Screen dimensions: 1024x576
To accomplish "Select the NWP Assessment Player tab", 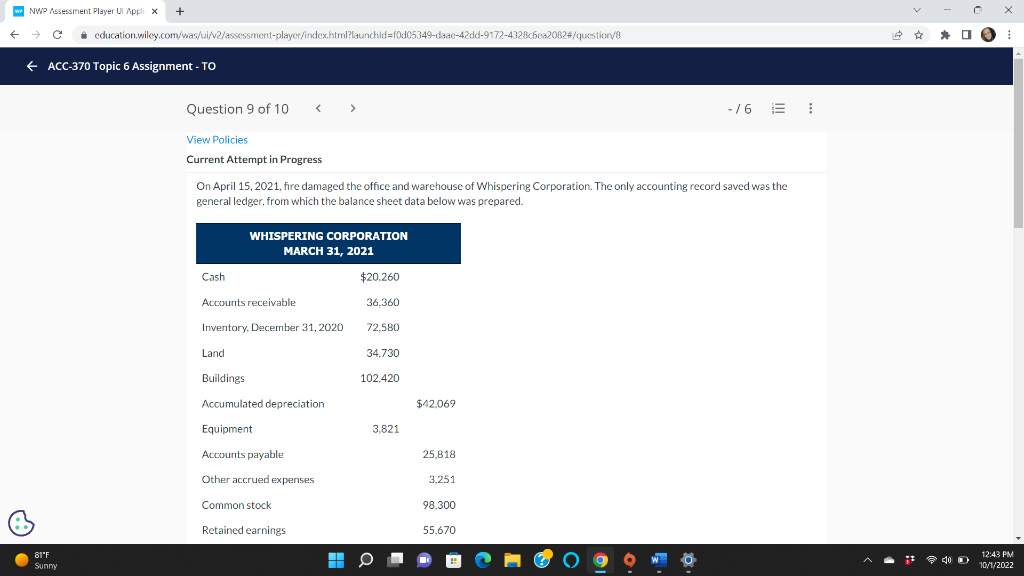I will pos(85,11).
